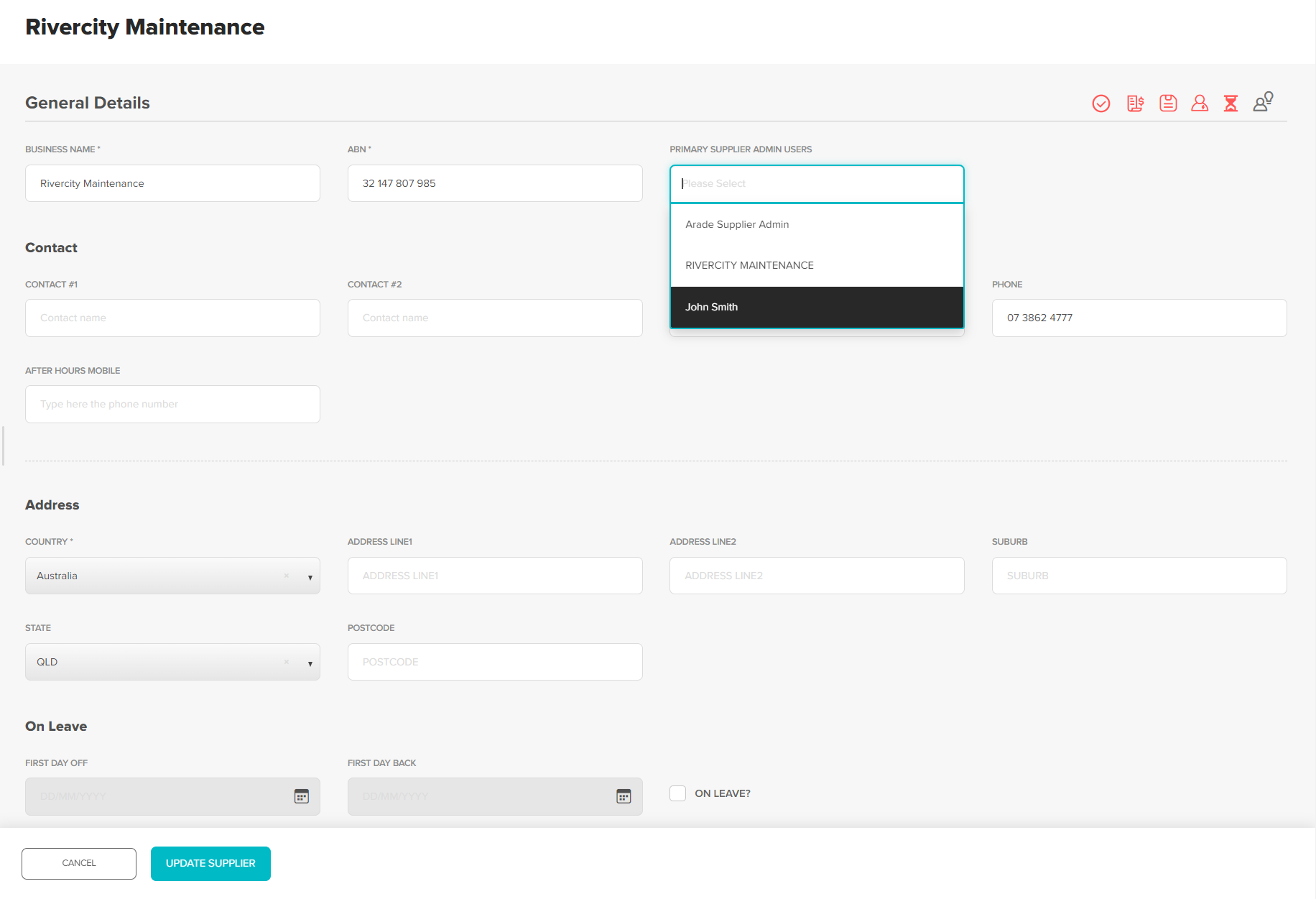Click into the ABN field
This screenshot has height=899, width=1316.
[x=495, y=183]
